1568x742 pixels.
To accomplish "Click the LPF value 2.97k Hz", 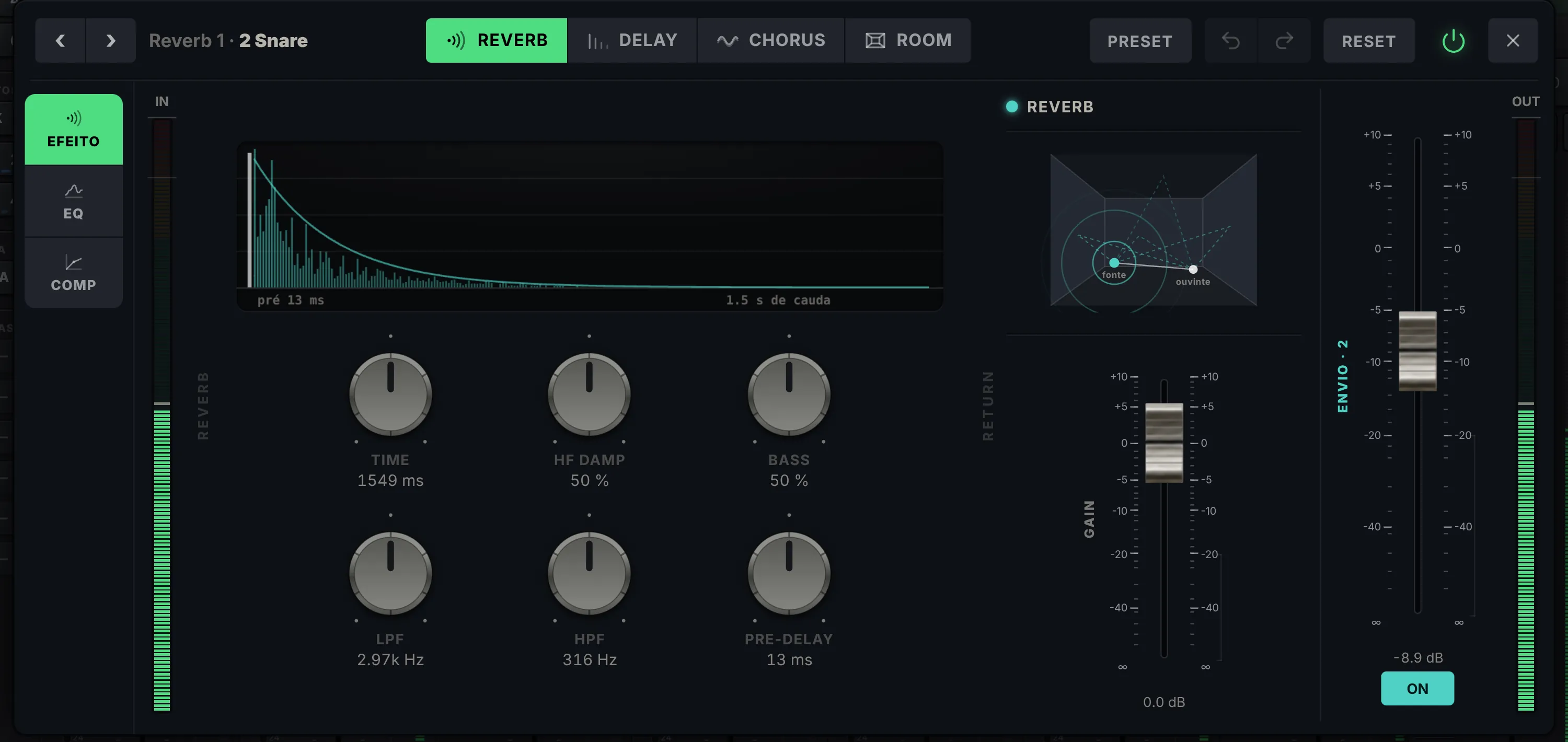I will pos(390,660).
